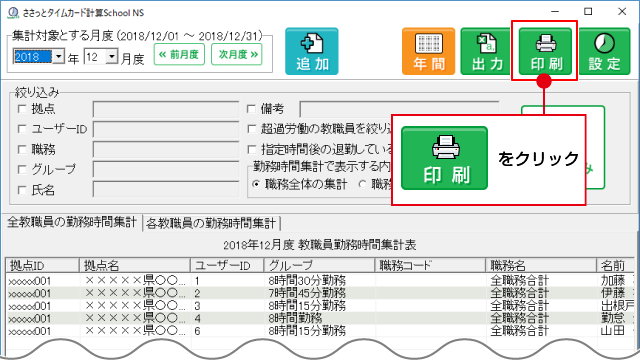This screenshot has height=364, width=640.
Task: Open the month 12 dropdown
Action: pos(111,56)
